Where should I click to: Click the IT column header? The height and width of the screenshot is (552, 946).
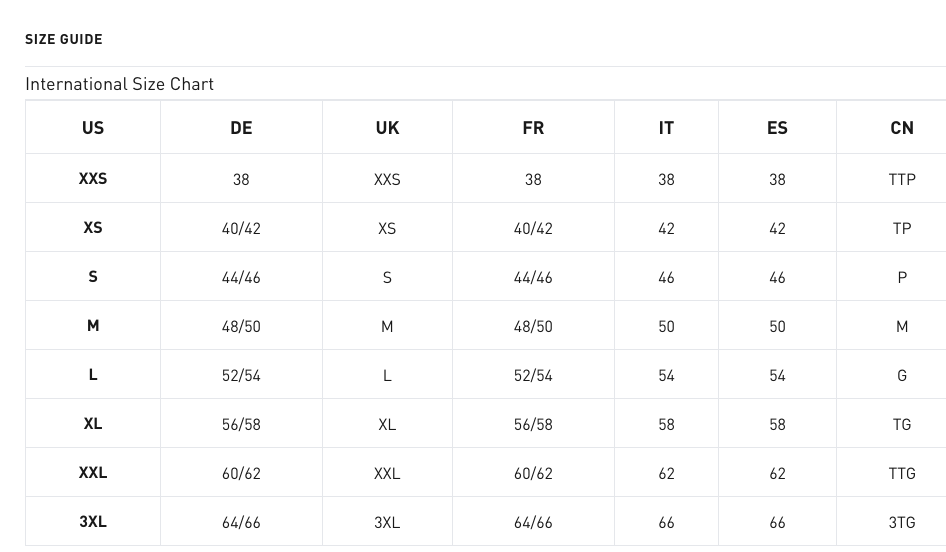point(666,128)
